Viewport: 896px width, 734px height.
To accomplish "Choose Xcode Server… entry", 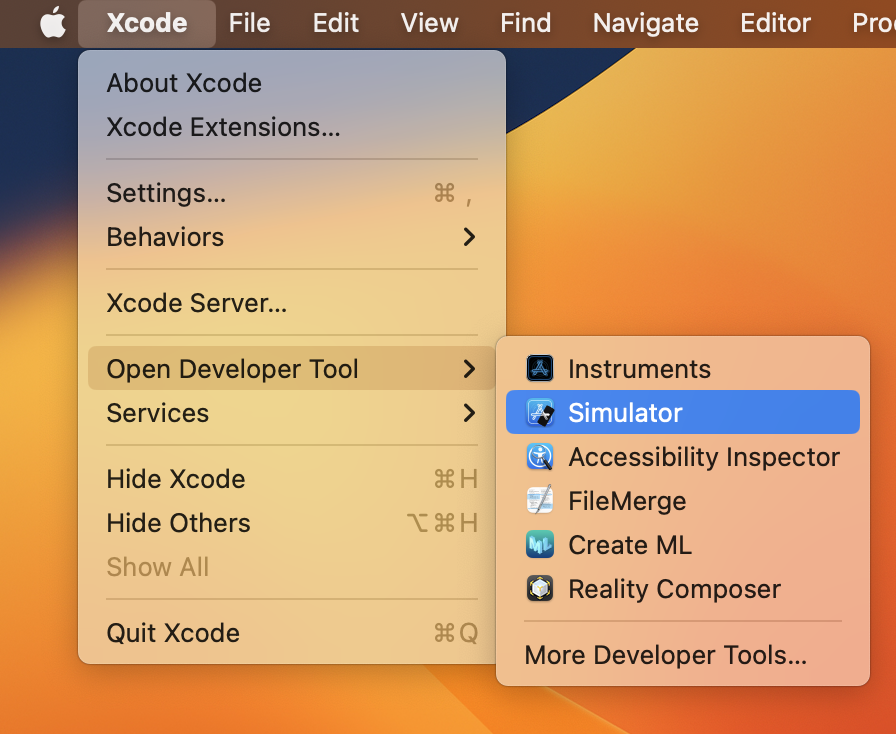I will [x=196, y=303].
